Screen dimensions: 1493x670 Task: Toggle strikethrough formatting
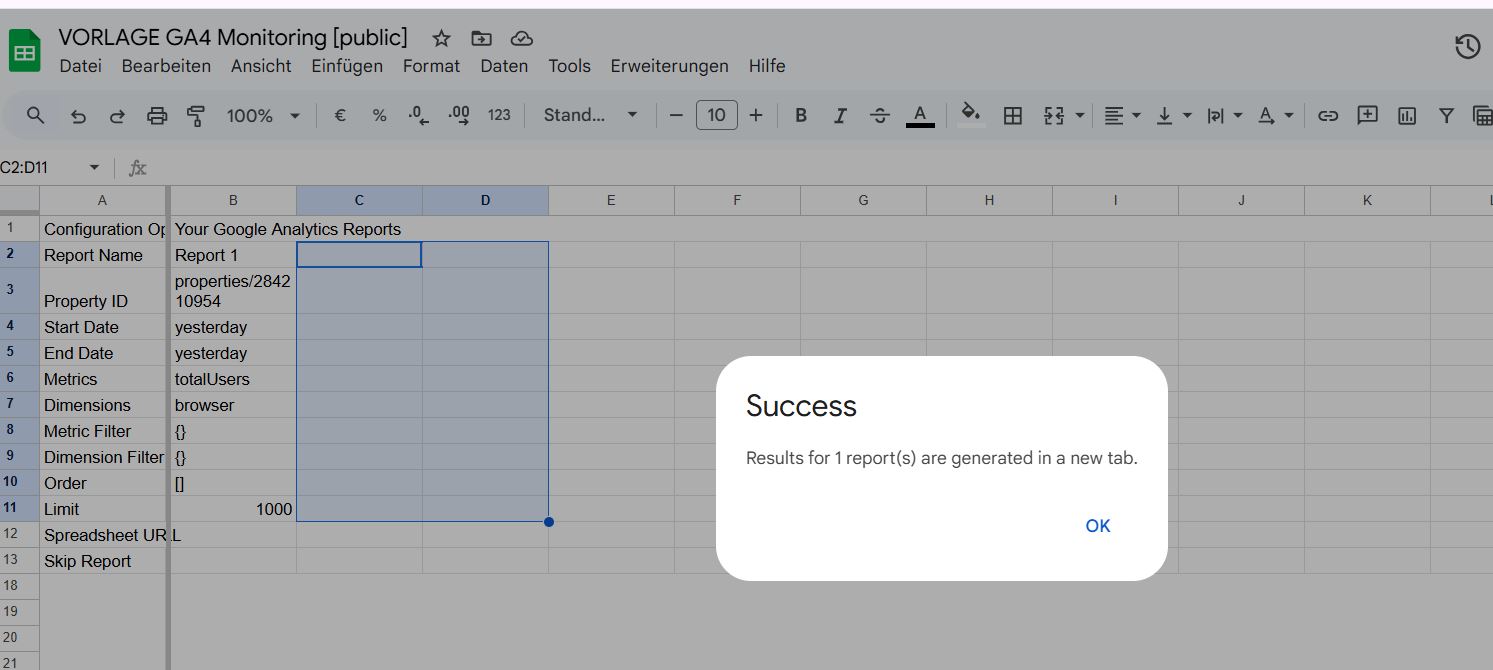pyautogui.click(x=879, y=116)
